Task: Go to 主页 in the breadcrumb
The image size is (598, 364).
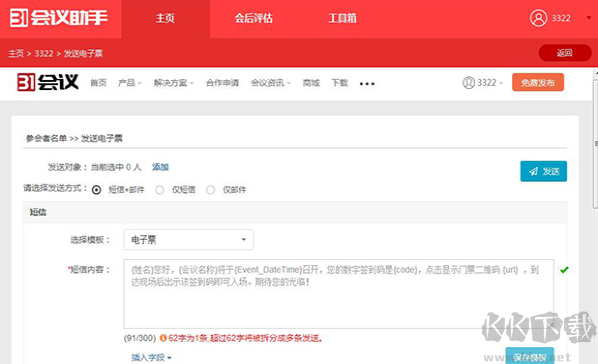Action: [x=16, y=53]
